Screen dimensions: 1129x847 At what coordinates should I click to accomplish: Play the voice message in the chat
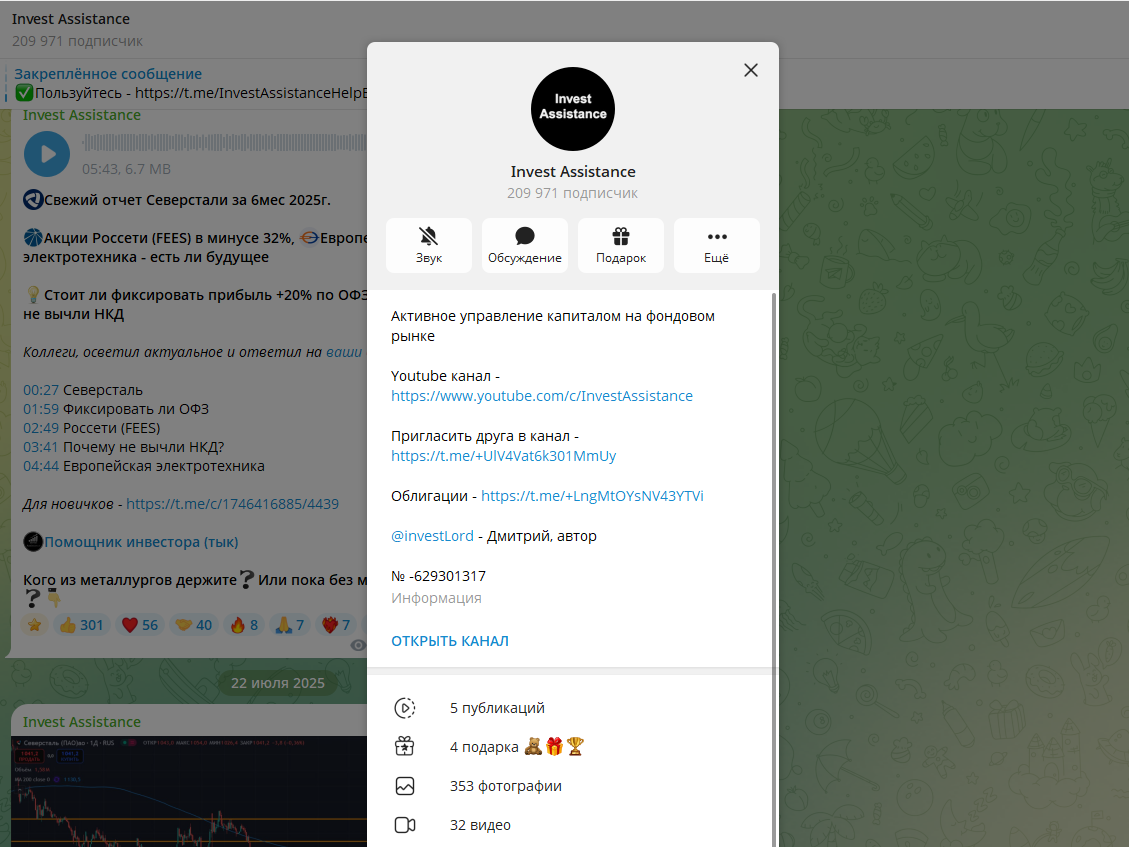47,154
